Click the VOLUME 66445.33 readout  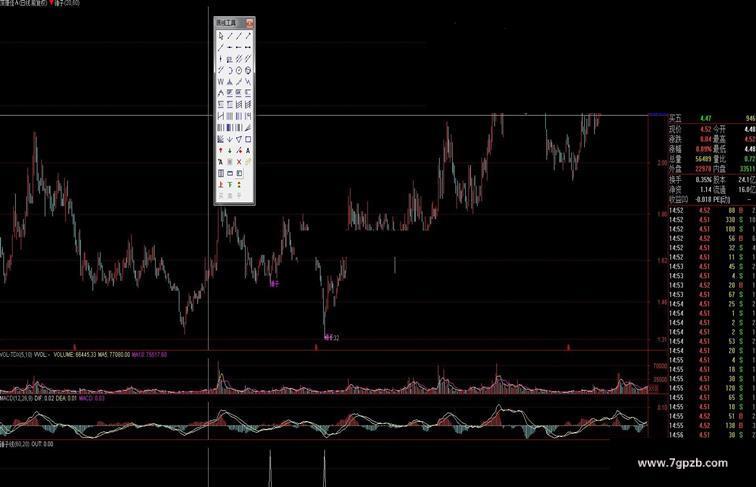point(74,355)
